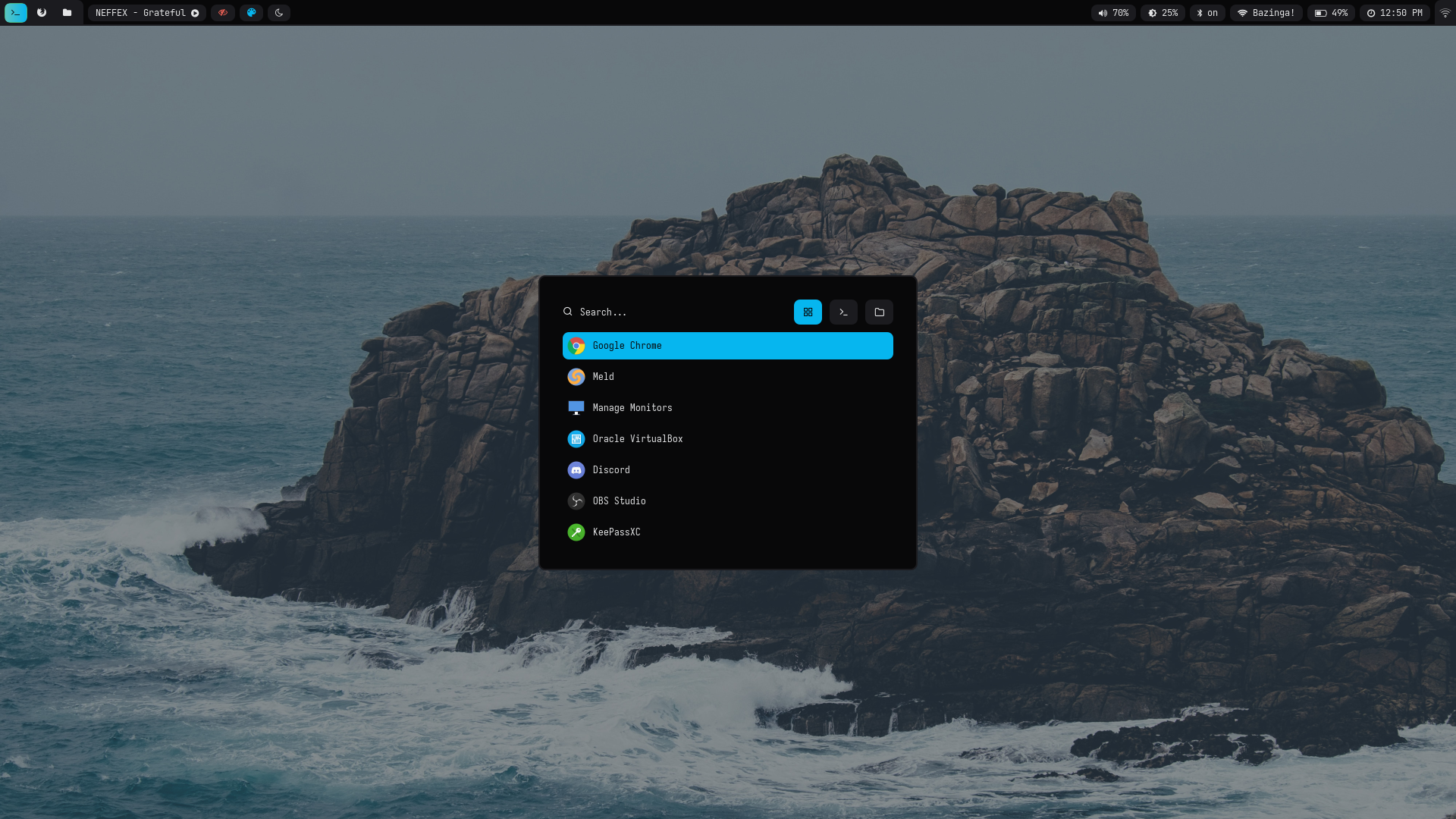Launch Oracle VirtualBox
1456x819 pixels.
pos(728,439)
